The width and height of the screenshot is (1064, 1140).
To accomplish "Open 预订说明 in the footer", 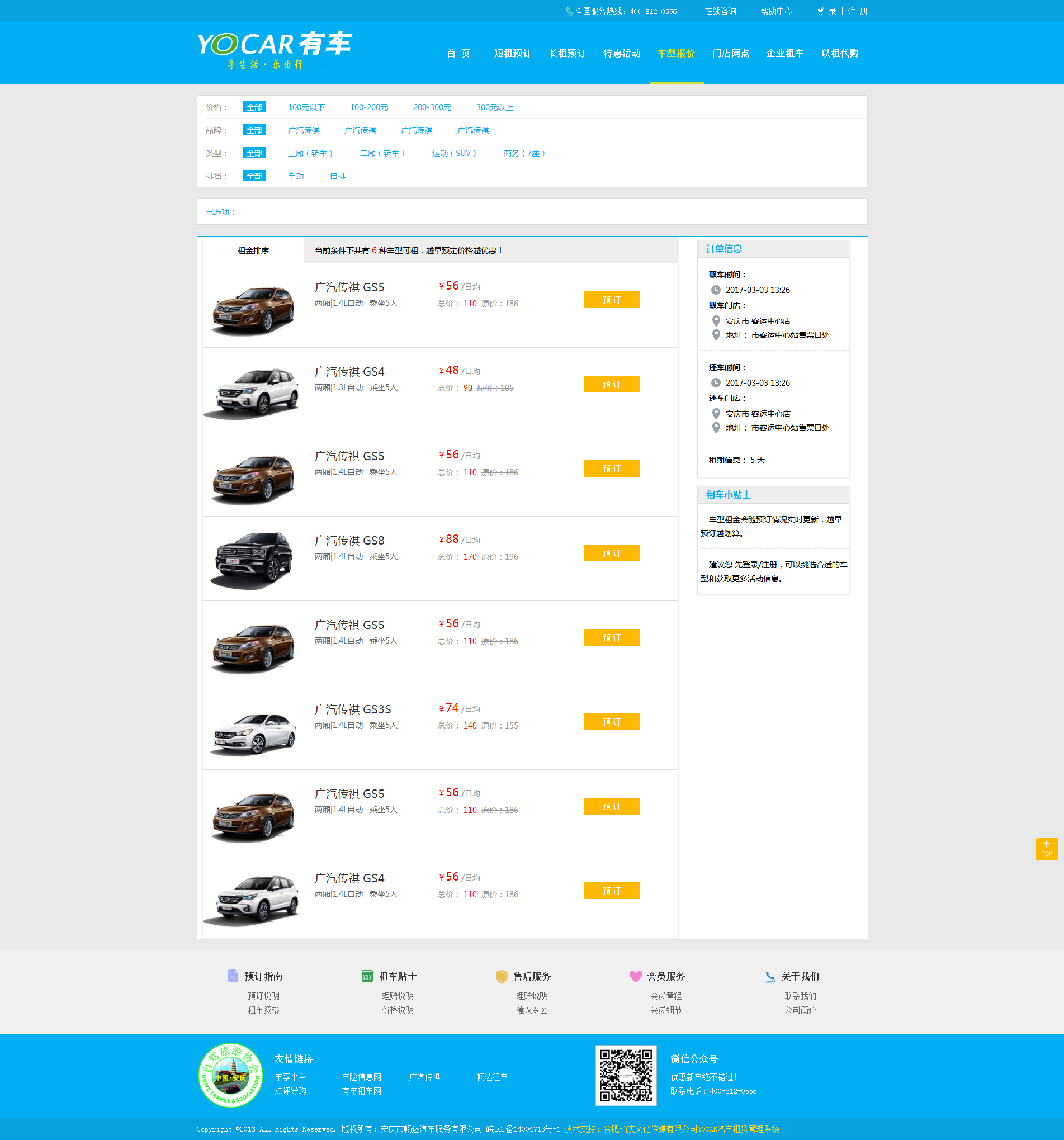I will [263, 996].
